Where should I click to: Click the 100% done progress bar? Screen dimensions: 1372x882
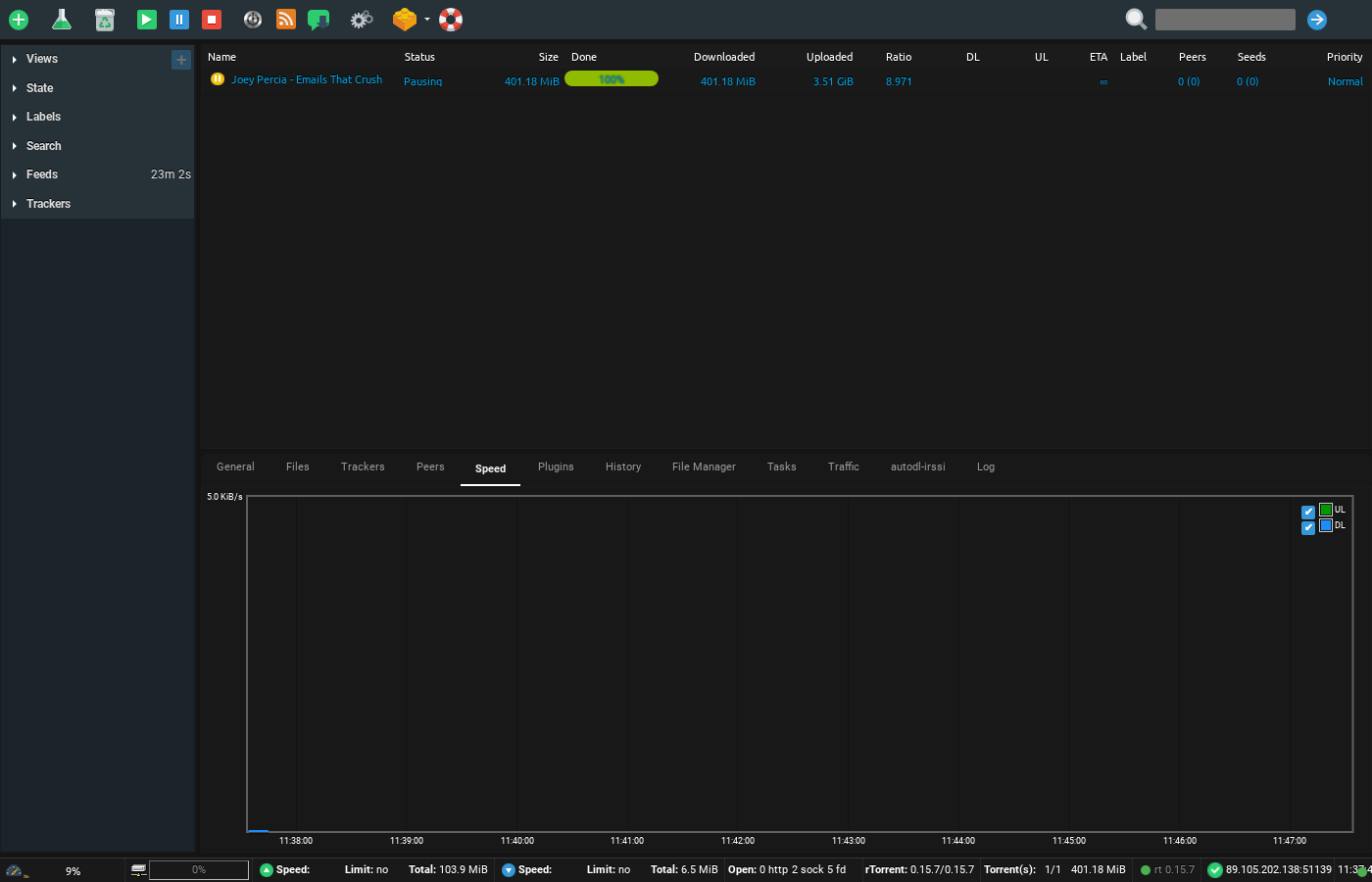611,78
